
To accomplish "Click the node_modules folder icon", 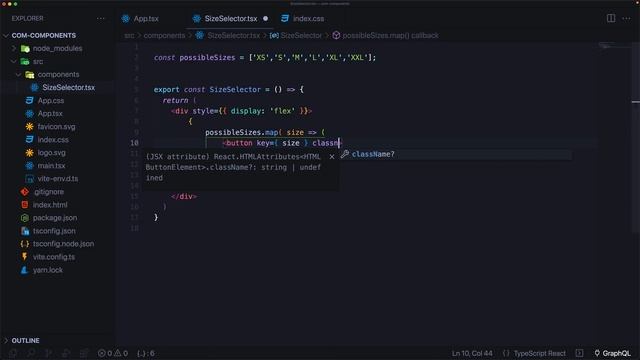I will 25,49.
